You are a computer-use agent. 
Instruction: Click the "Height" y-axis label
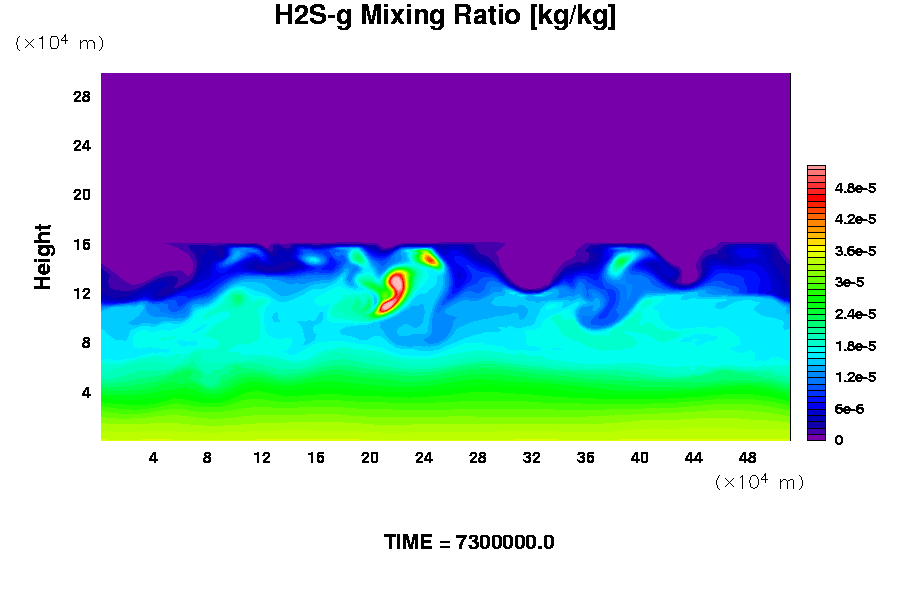[43, 257]
